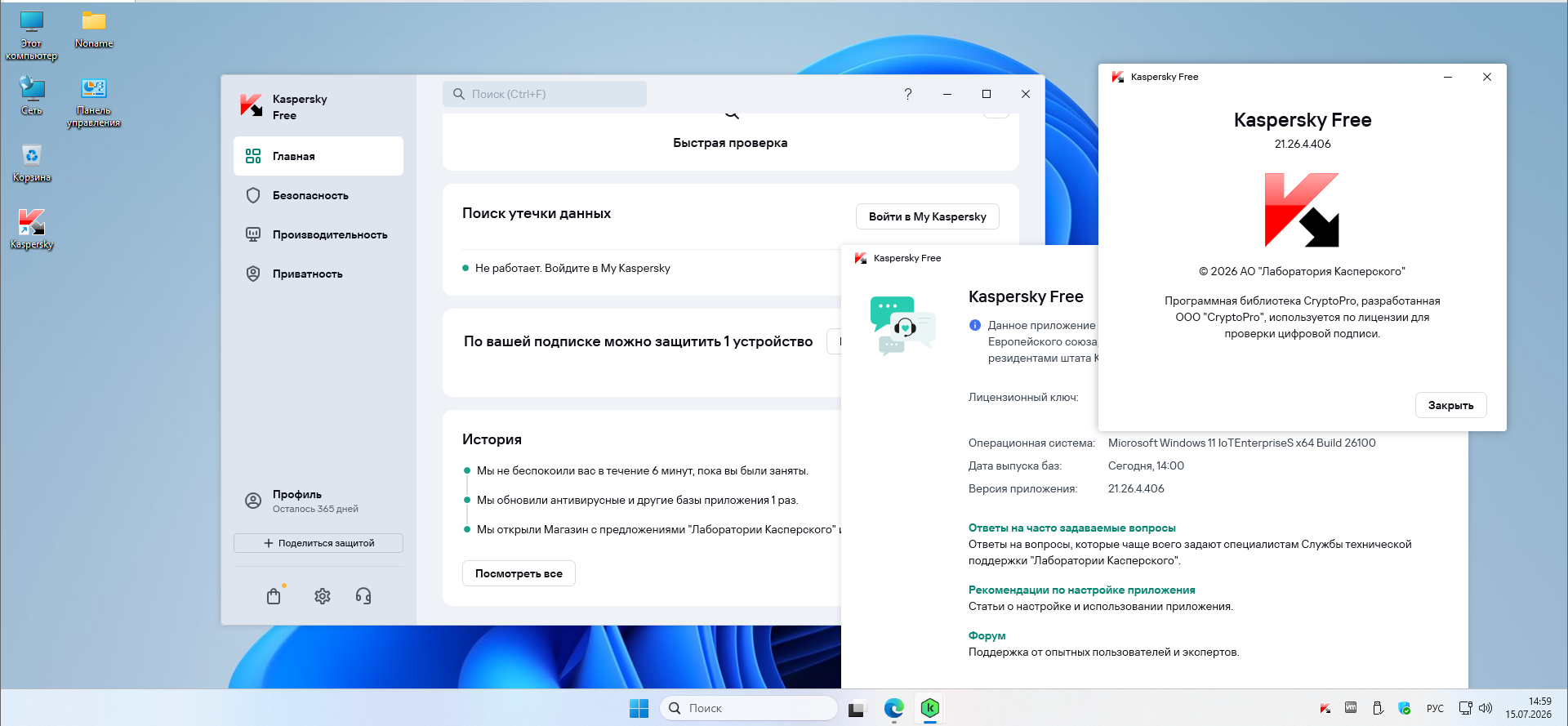
Task: Open the Форум link
Action: (987, 636)
